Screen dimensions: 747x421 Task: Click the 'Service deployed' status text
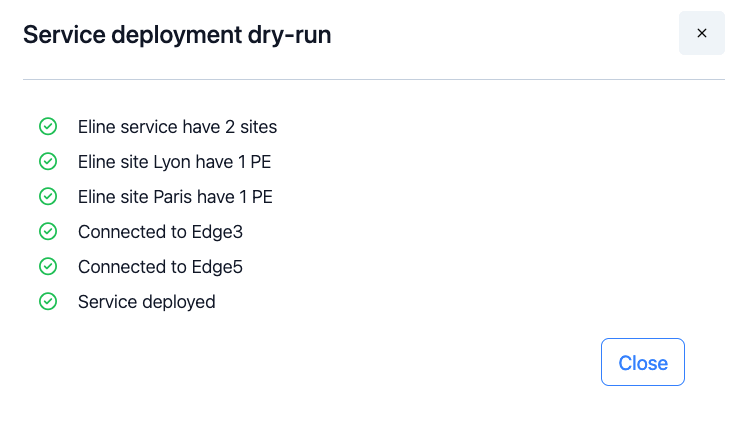tap(146, 301)
